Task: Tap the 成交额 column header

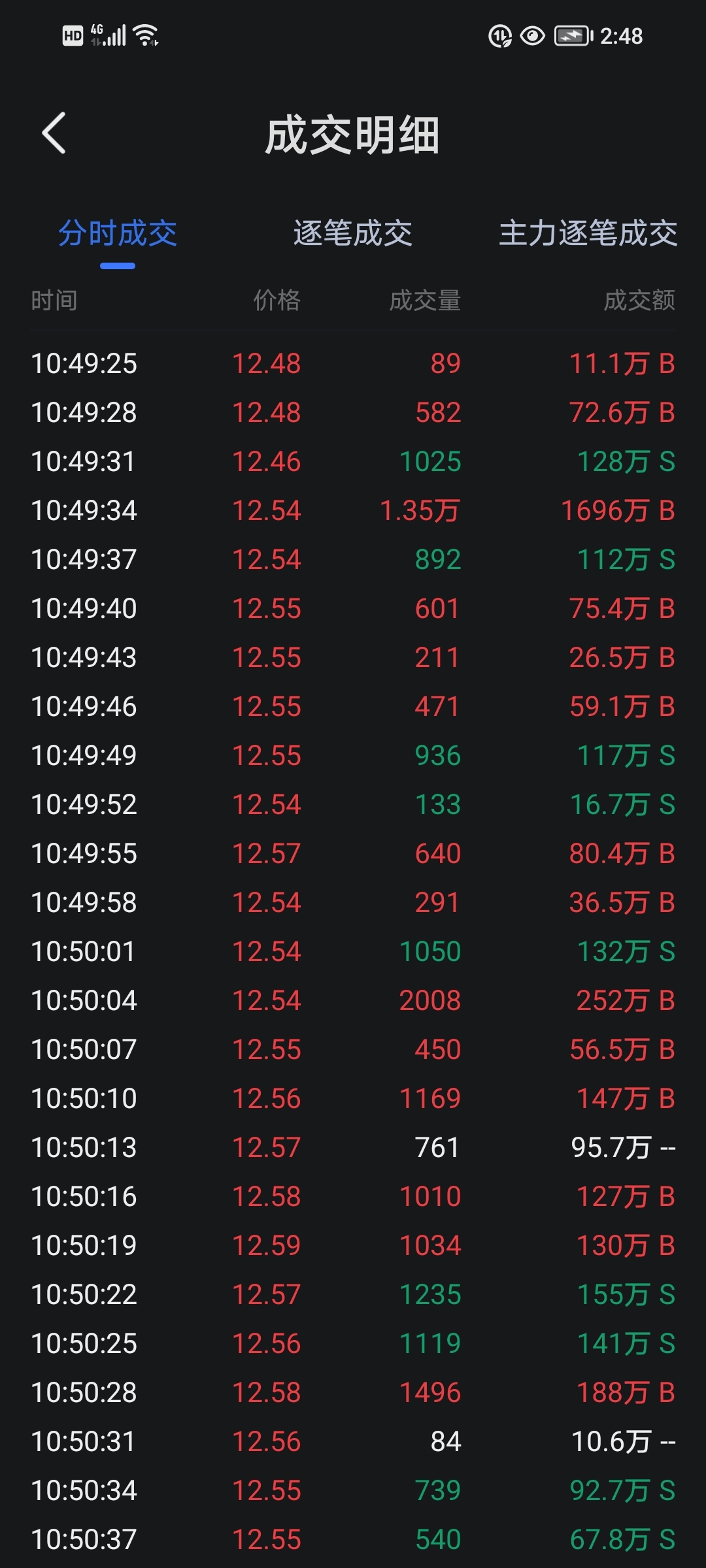Action: pyautogui.click(x=639, y=301)
